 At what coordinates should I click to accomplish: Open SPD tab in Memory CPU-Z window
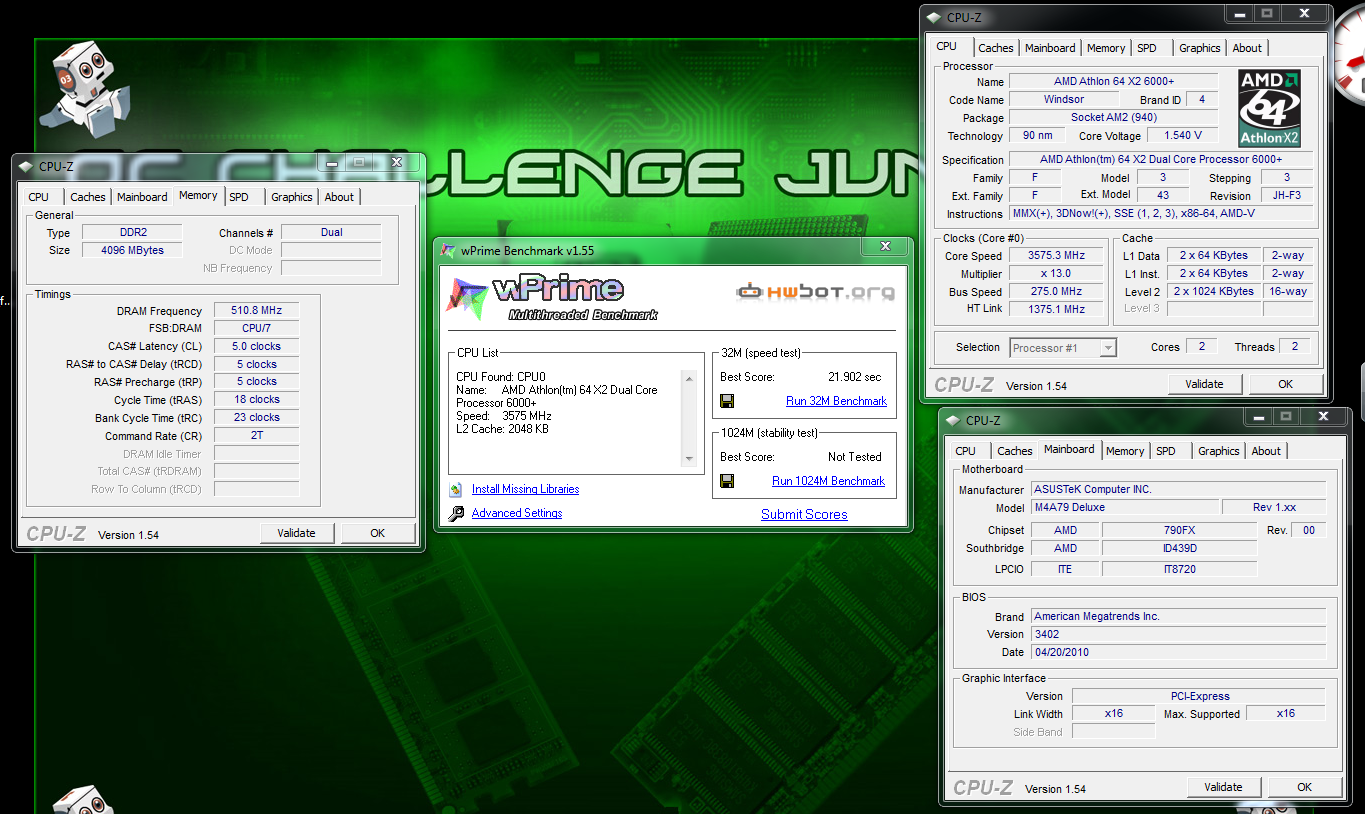click(239, 197)
